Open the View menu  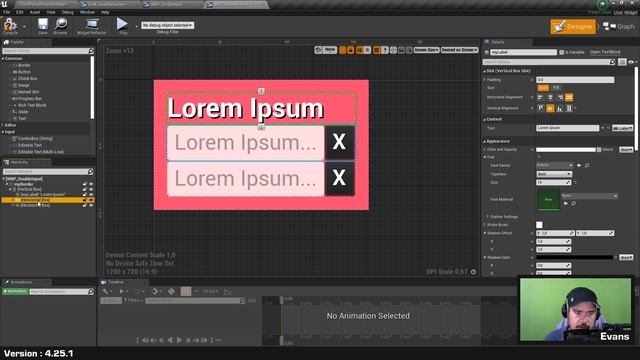click(x=51, y=12)
